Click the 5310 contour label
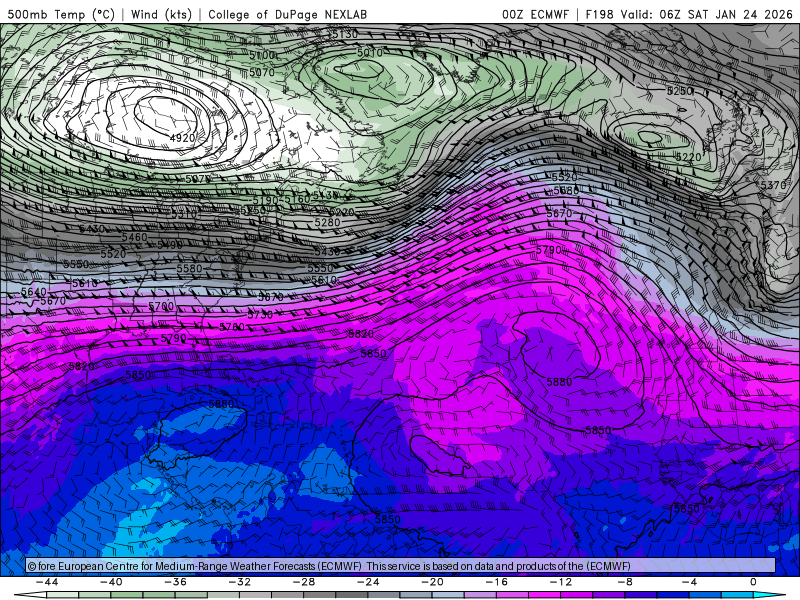800x600 pixels. point(184,214)
